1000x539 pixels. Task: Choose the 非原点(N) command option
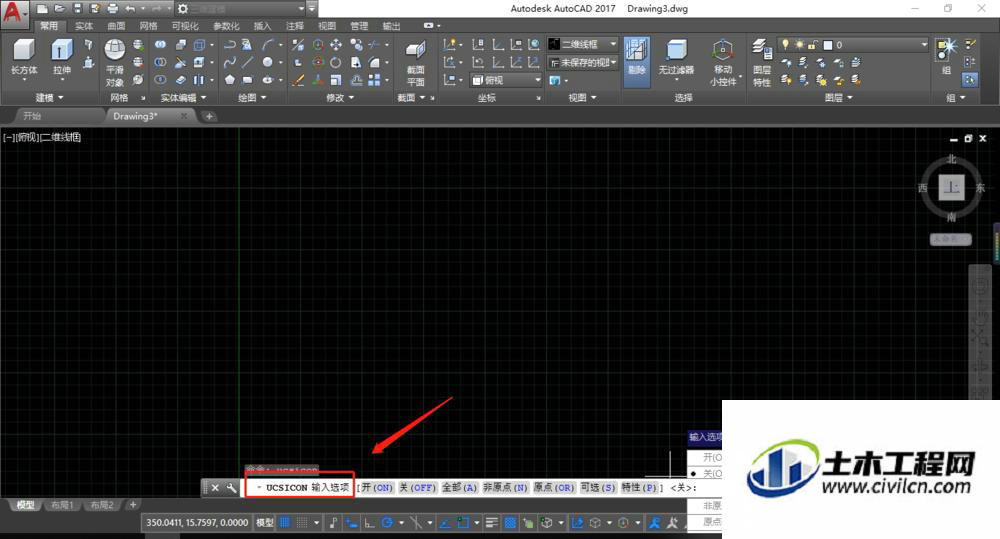505,487
